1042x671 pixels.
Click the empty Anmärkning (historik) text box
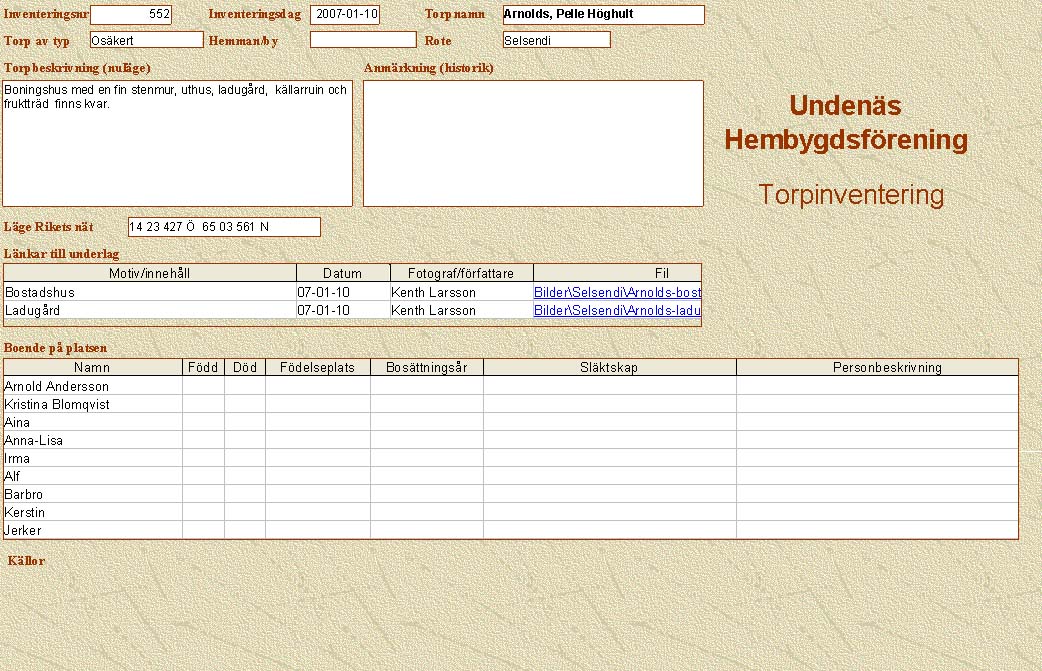533,143
